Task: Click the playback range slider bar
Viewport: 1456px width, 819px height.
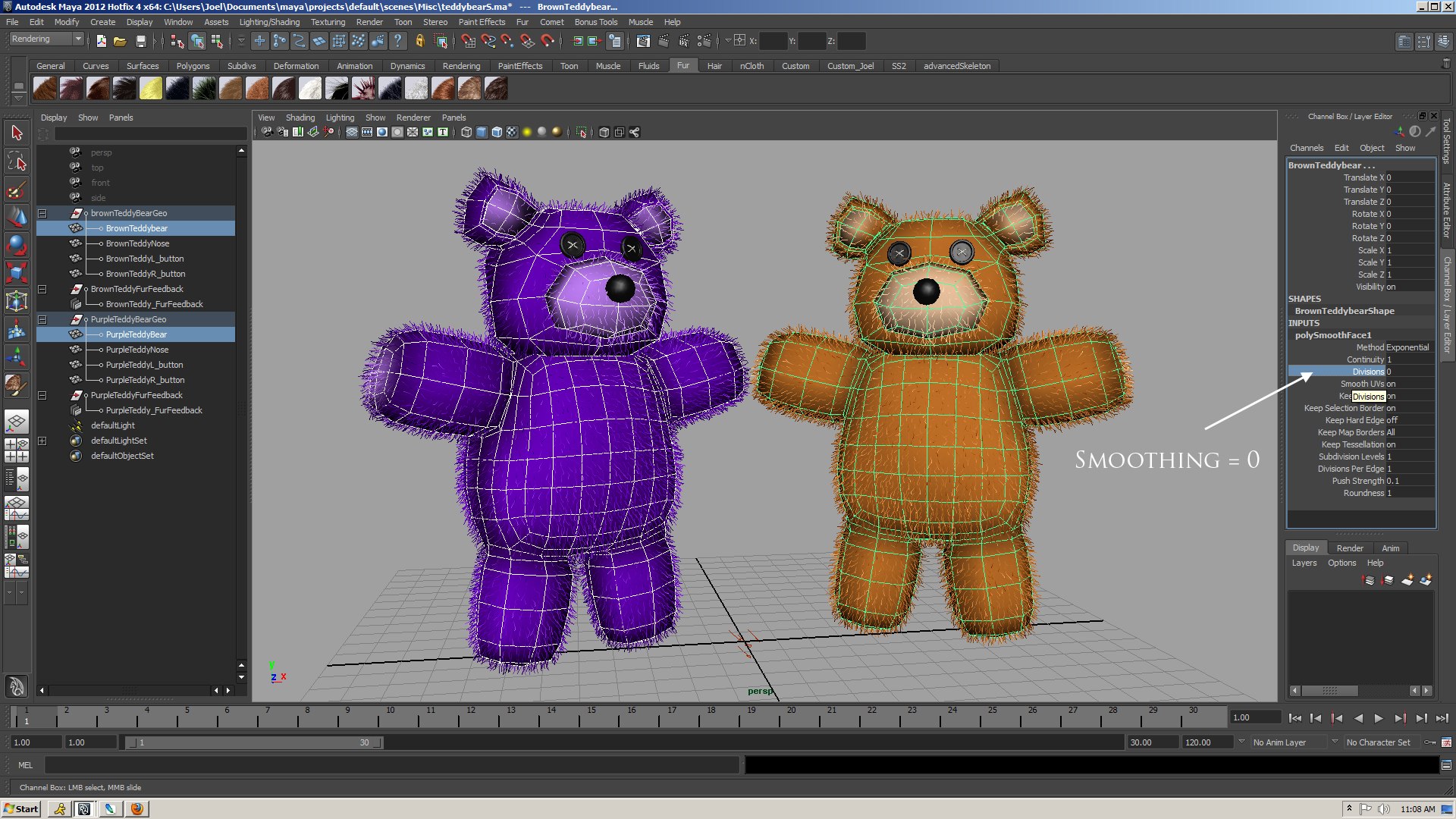Action: (254, 742)
